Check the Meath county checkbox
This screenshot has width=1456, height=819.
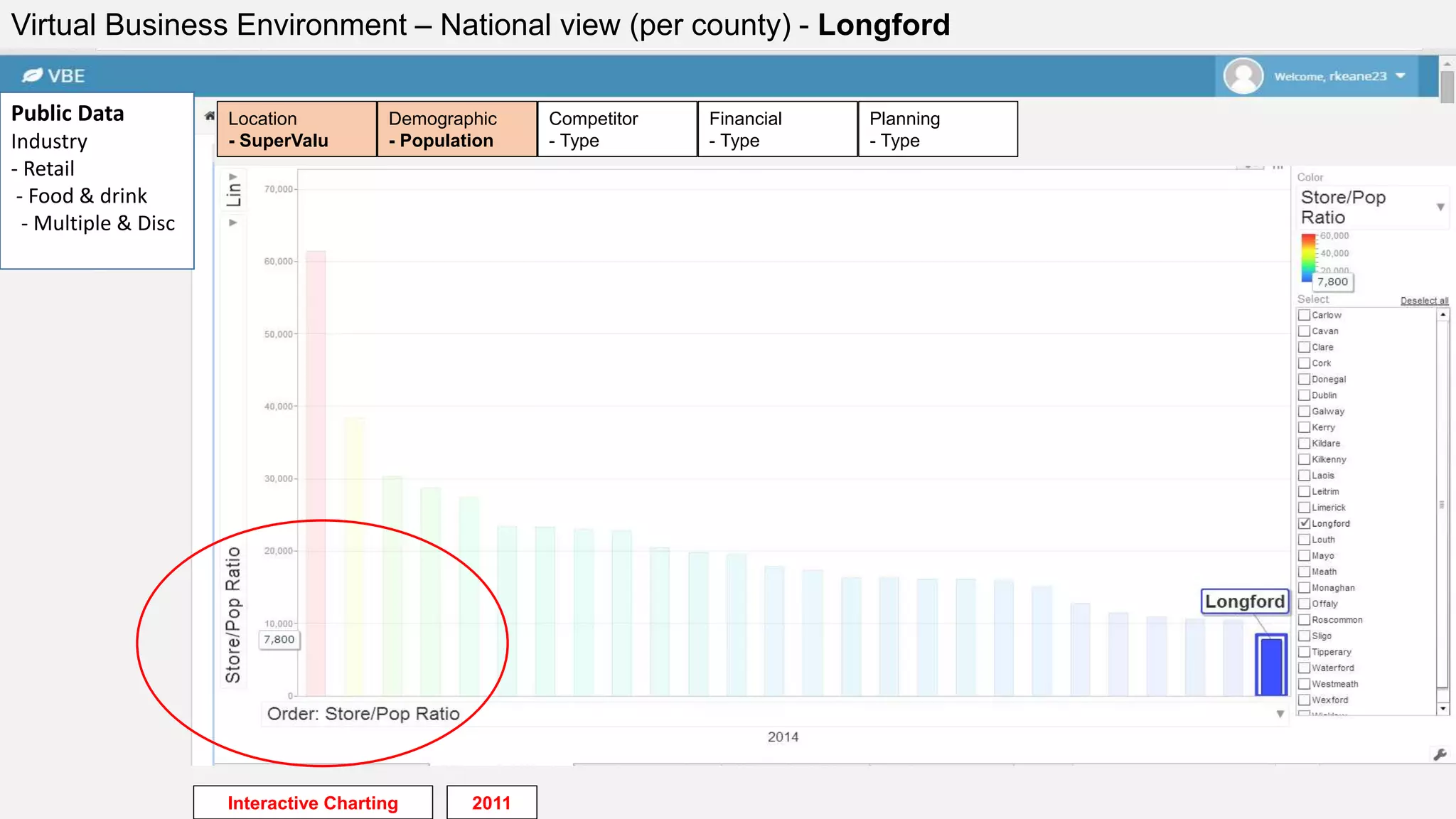click(x=1304, y=572)
